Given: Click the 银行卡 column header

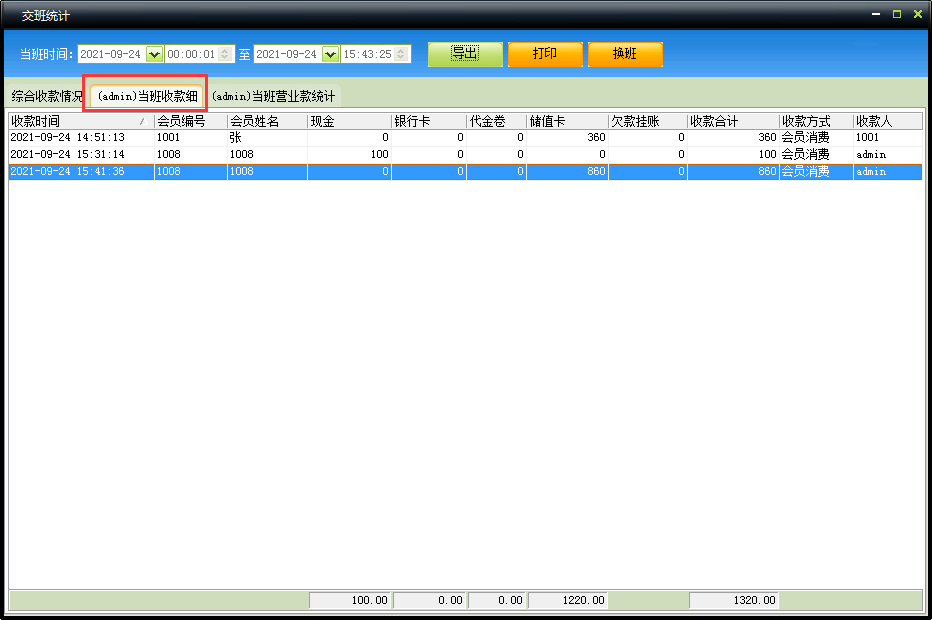Looking at the screenshot, I should pos(429,121).
